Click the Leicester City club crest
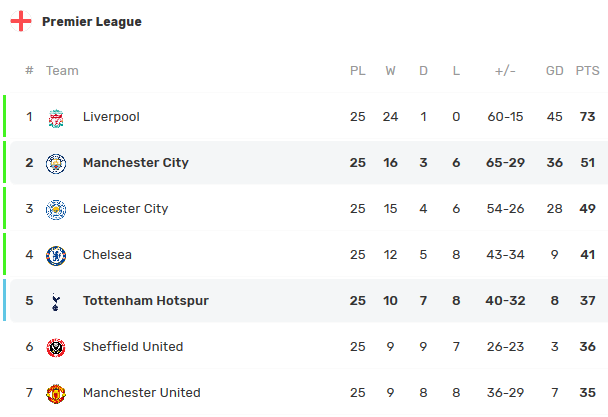The width and height of the screenshot is (608, 417). (x=56, y=209)
